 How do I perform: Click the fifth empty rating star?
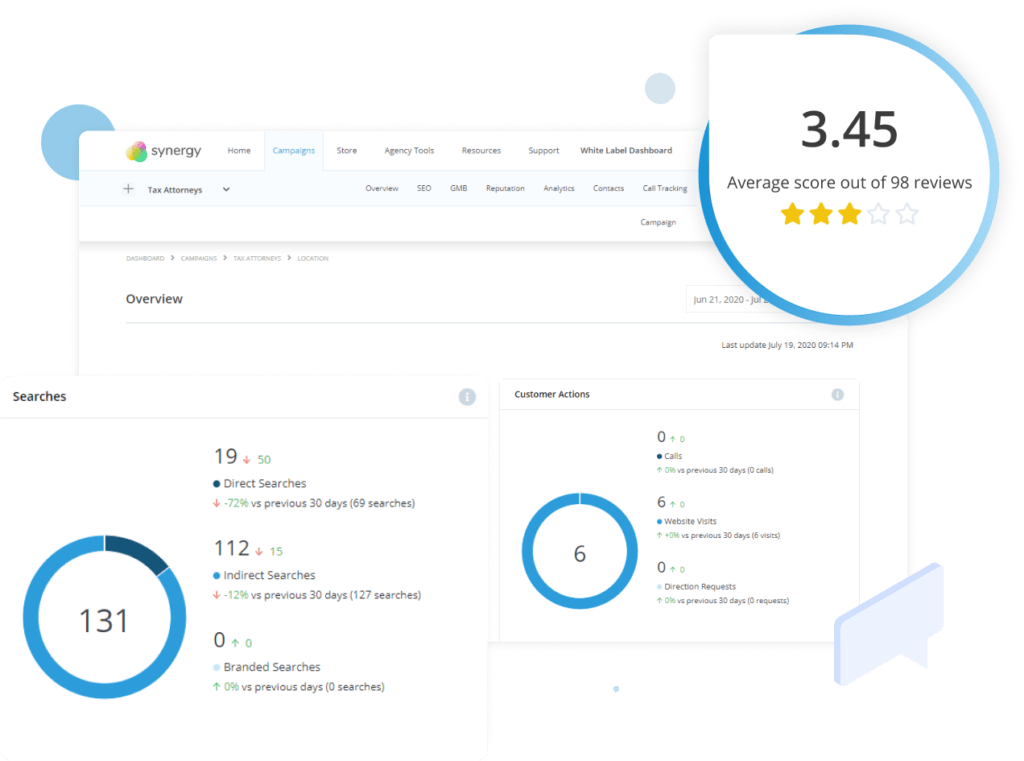coord(907,214)
